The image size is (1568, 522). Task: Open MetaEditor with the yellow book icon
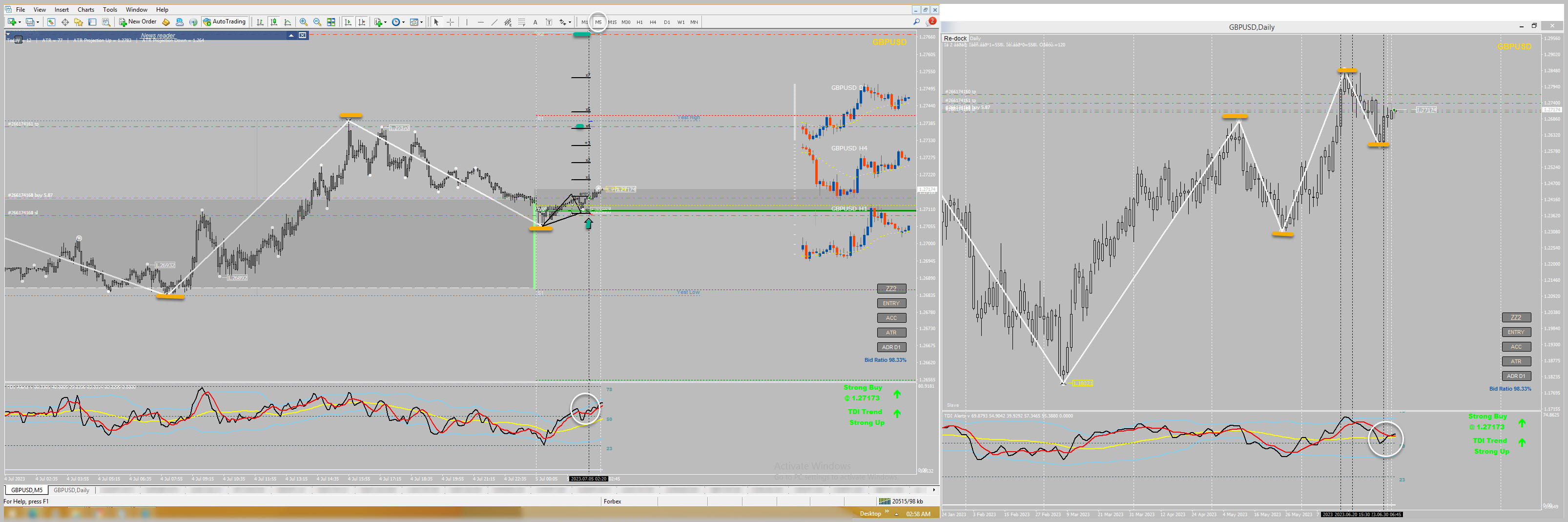165,22
